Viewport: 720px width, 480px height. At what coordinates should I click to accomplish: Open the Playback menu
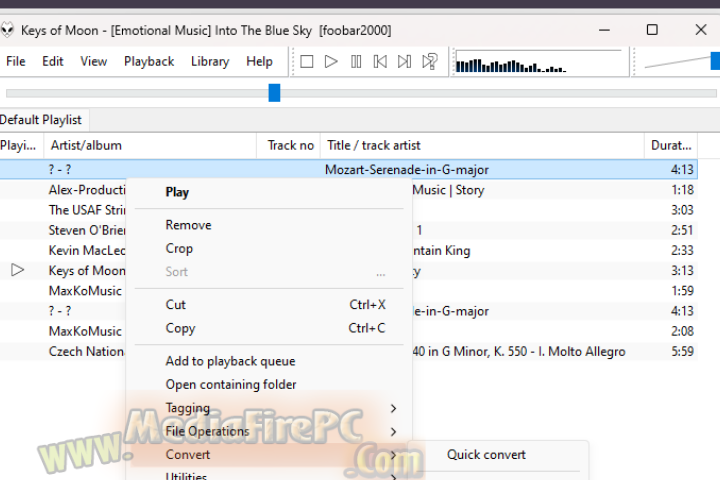tap(149, 62)
